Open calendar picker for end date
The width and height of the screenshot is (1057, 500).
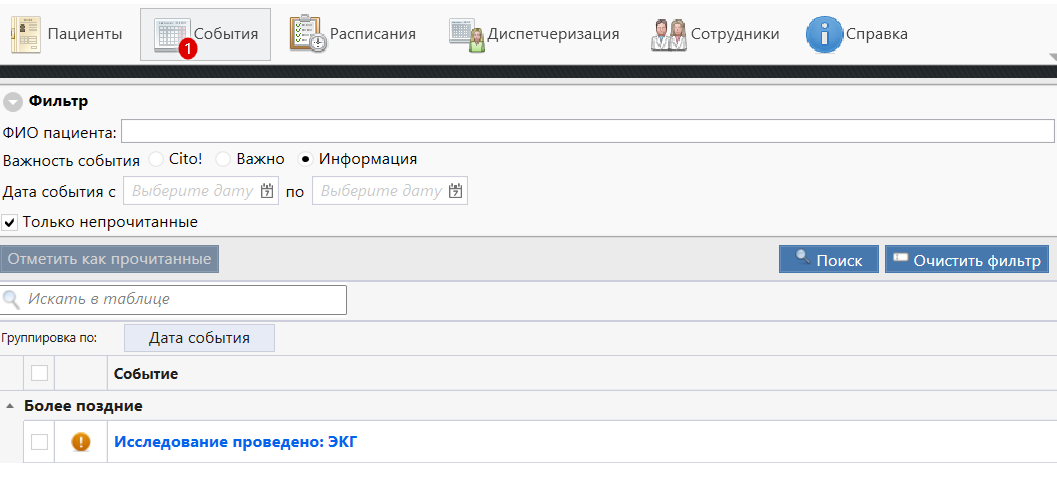456,191
